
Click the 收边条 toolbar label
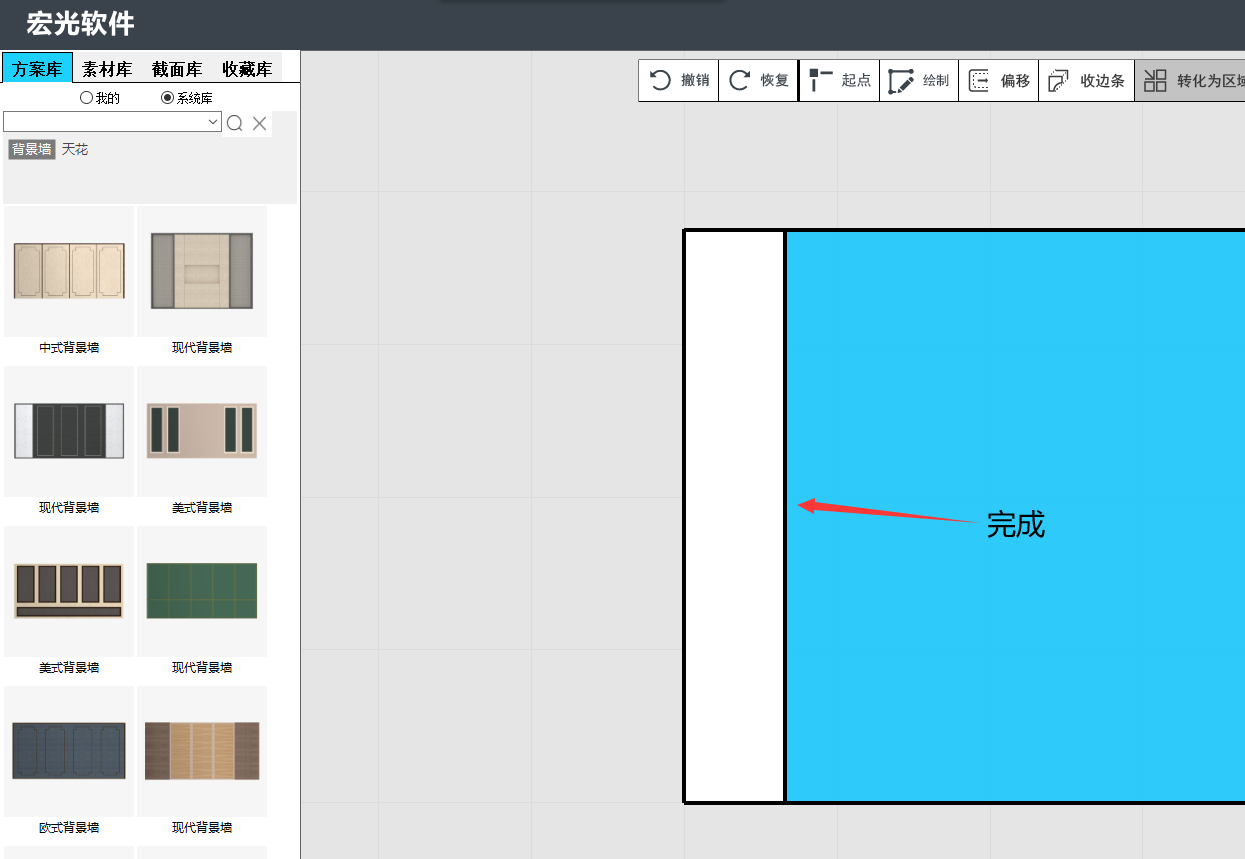click(x=1102, y=81)
